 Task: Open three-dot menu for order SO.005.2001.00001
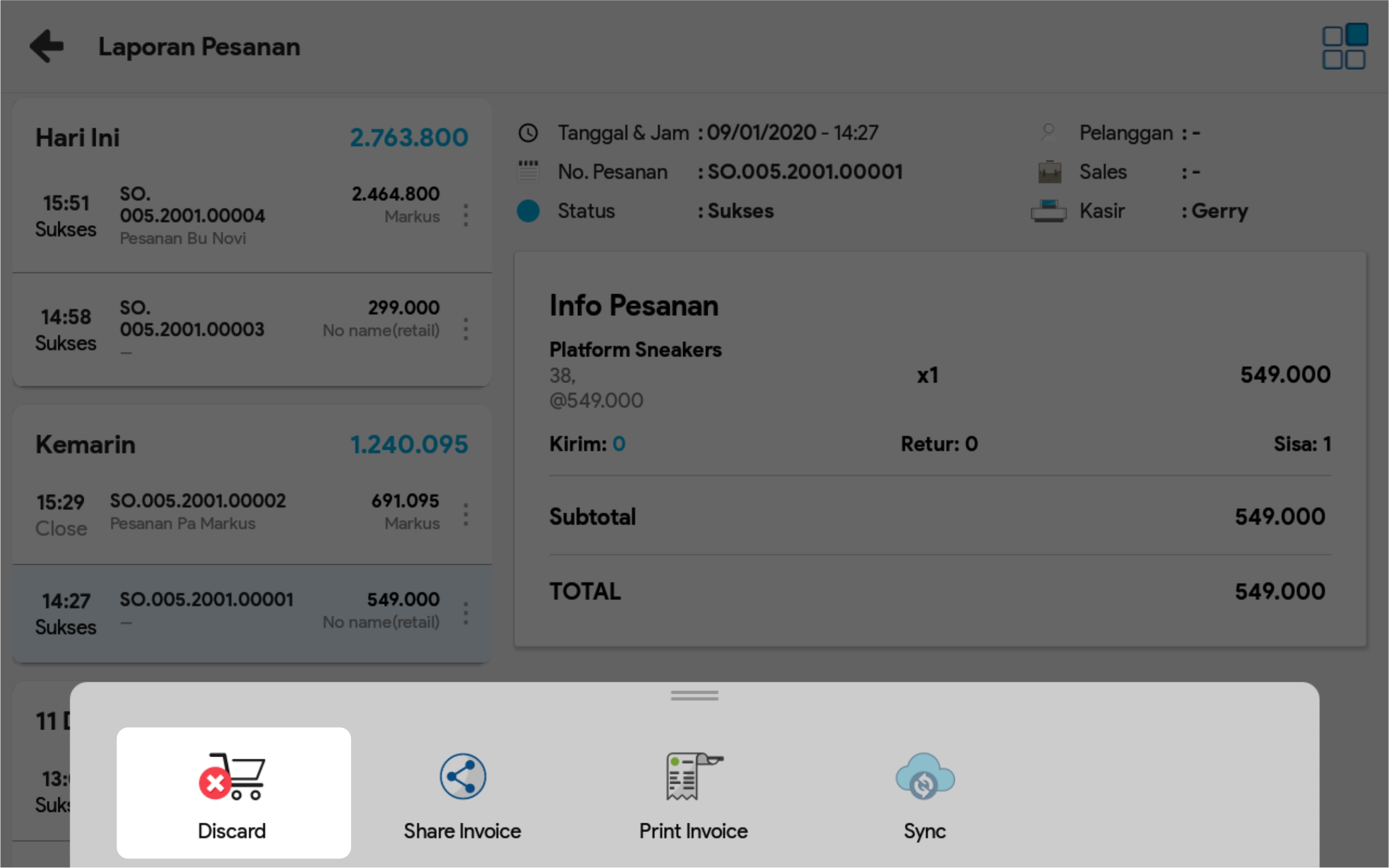pos(465,613)
